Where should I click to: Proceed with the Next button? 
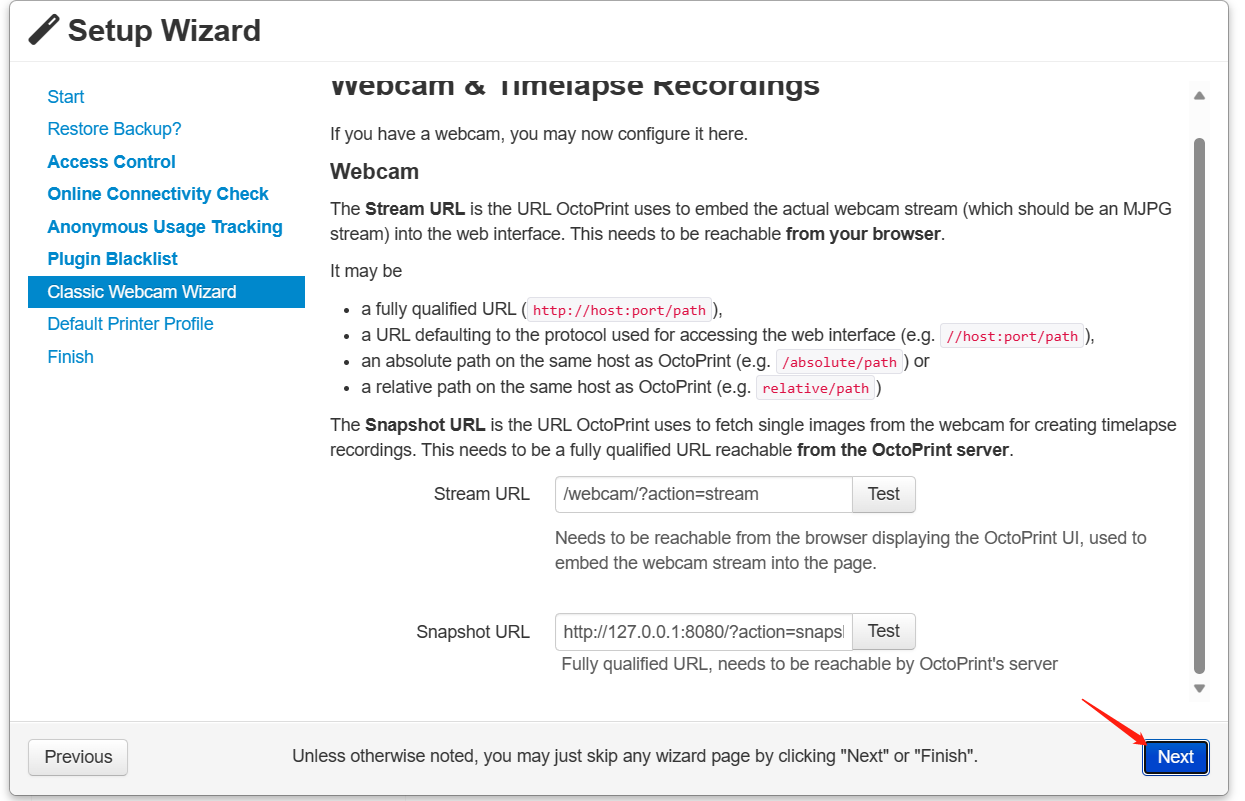click(x=1175, y=757)
